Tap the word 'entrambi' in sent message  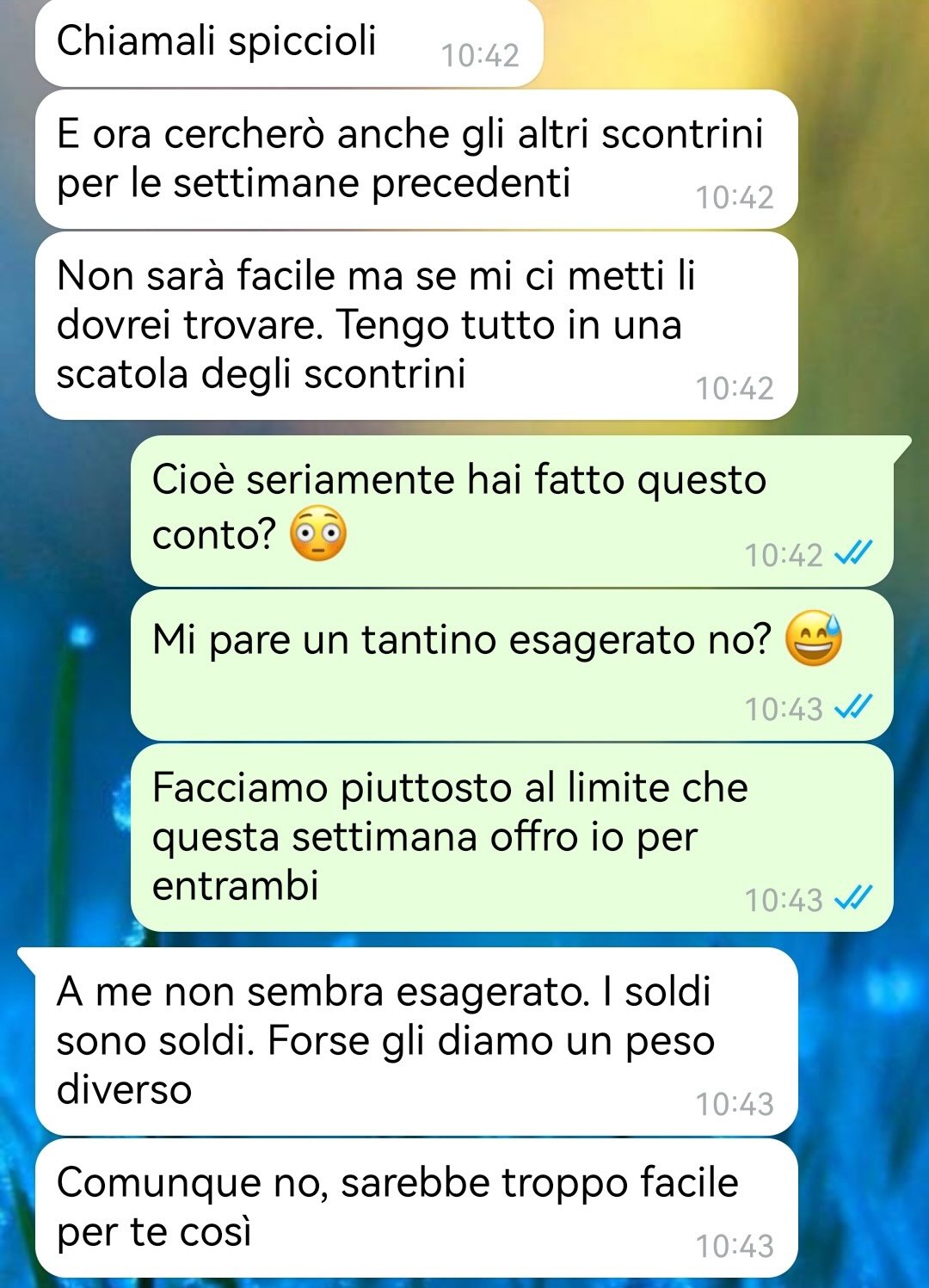pos(236,885)
